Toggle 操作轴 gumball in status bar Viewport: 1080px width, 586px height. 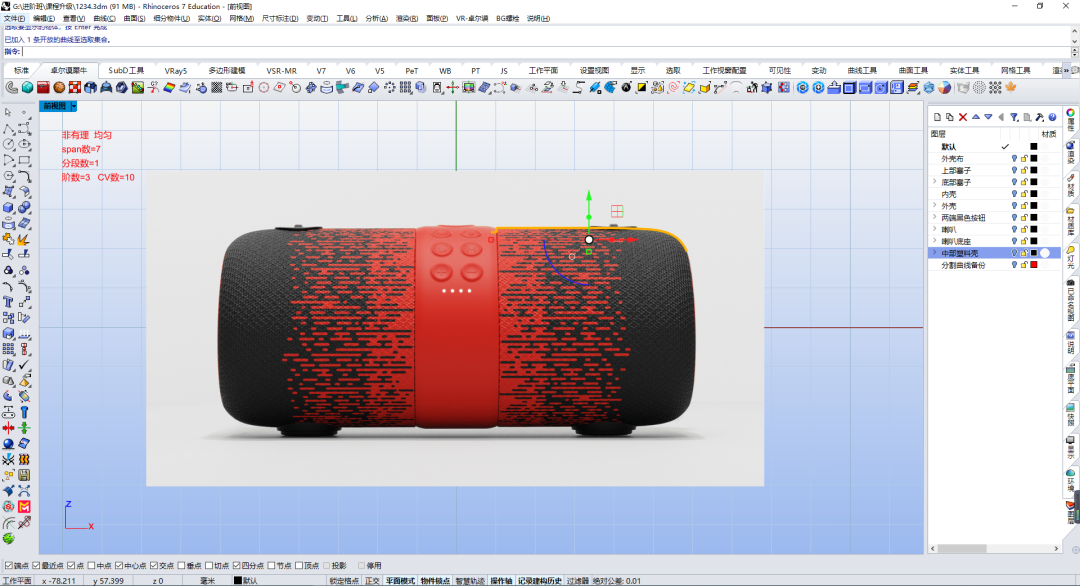coord(501,580)
